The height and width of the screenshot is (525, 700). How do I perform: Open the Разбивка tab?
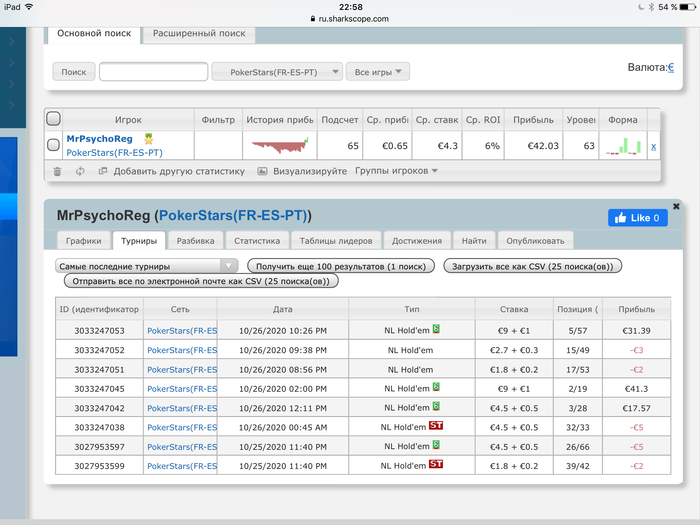point(196,241)
